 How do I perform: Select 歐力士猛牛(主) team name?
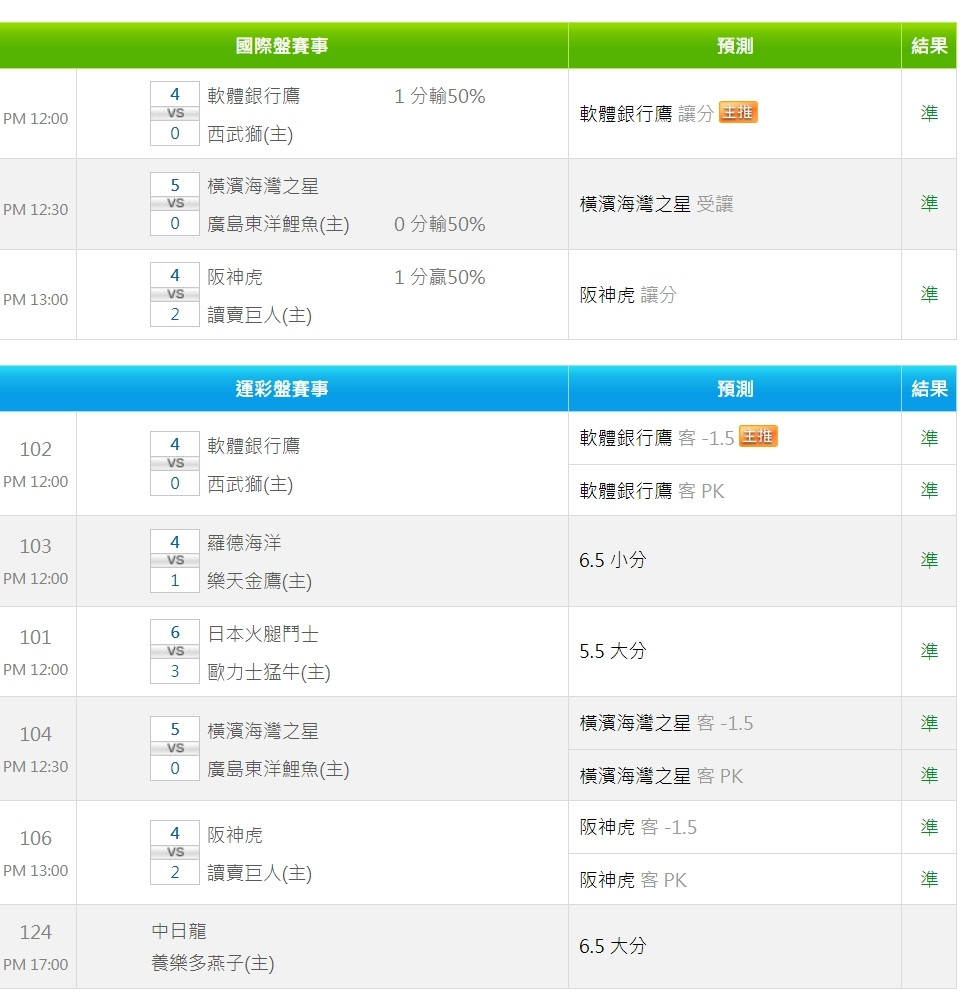pos(269,672)
